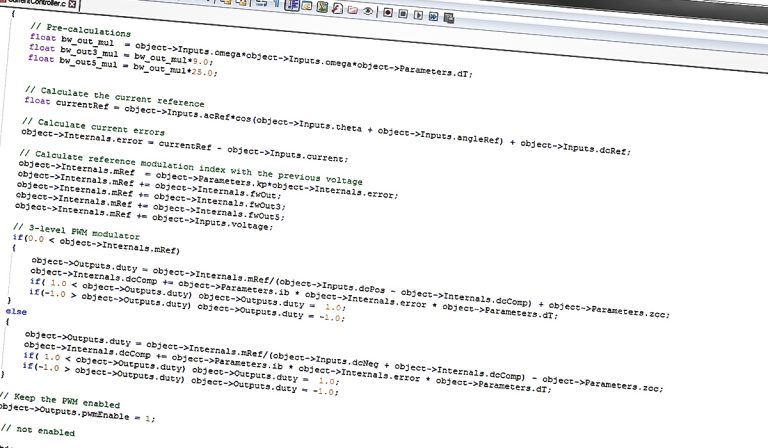Click the '// Pre-calculations' comment line
The height and width of the screenshot is (448, 768).
(80, 30)
